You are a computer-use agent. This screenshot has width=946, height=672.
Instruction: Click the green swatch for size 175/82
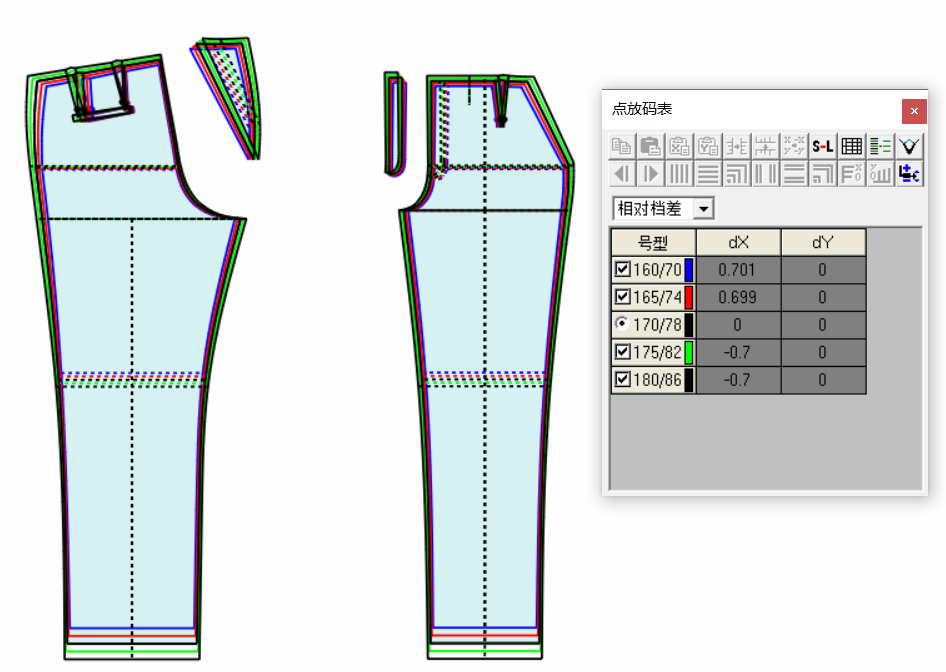coord(689,352)
